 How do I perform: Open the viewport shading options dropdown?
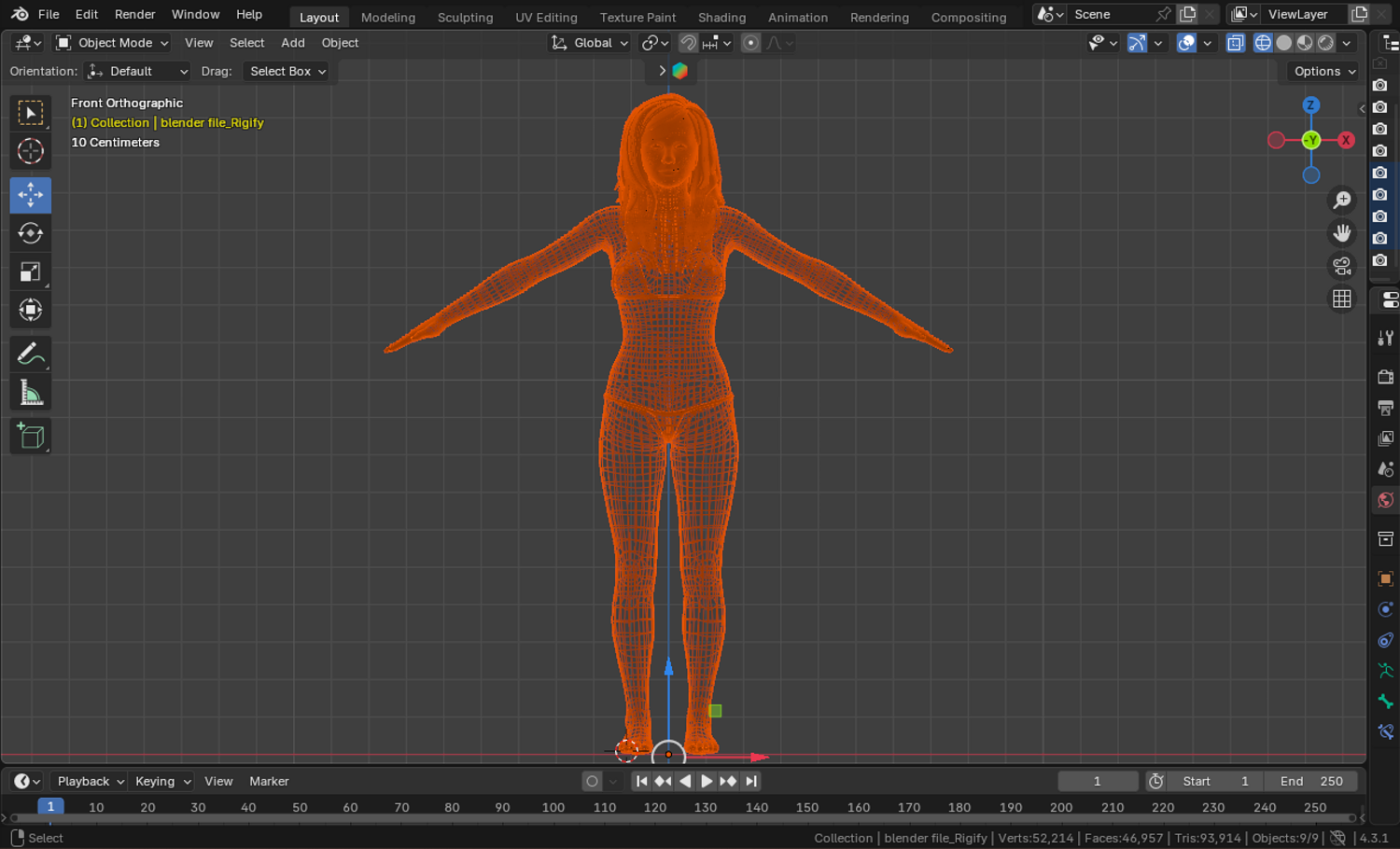pos(1347,43)
